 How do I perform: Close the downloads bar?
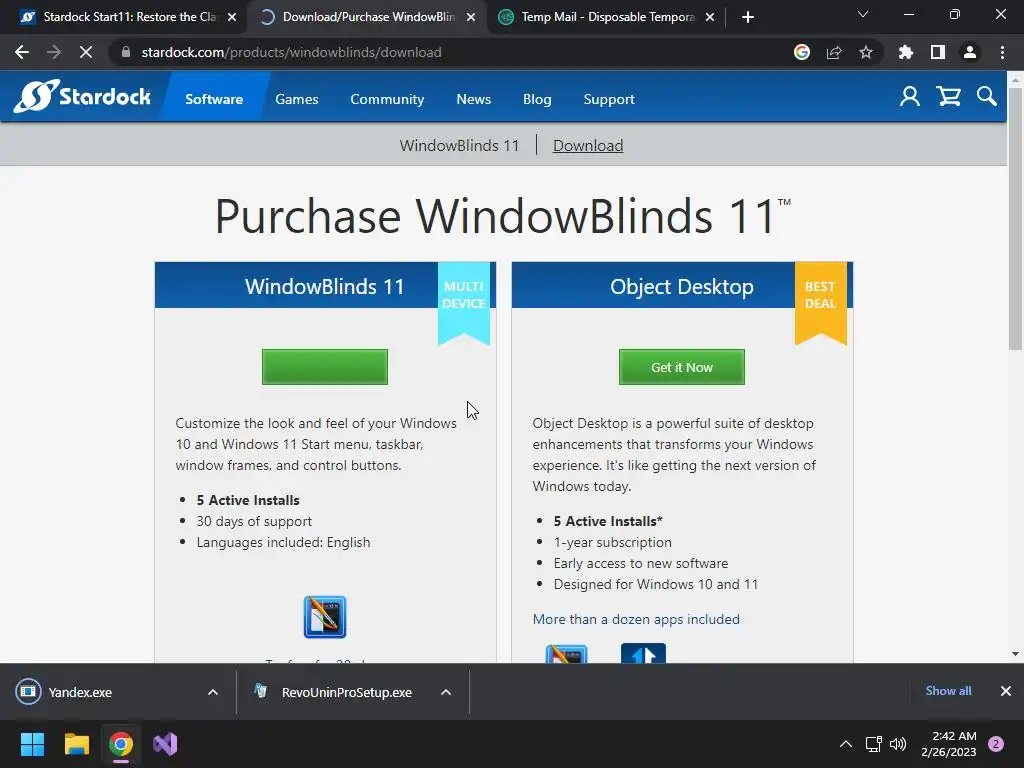1006,691
